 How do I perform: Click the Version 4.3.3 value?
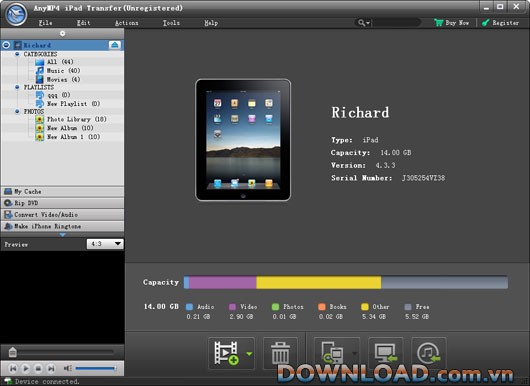tap(385, 165)
